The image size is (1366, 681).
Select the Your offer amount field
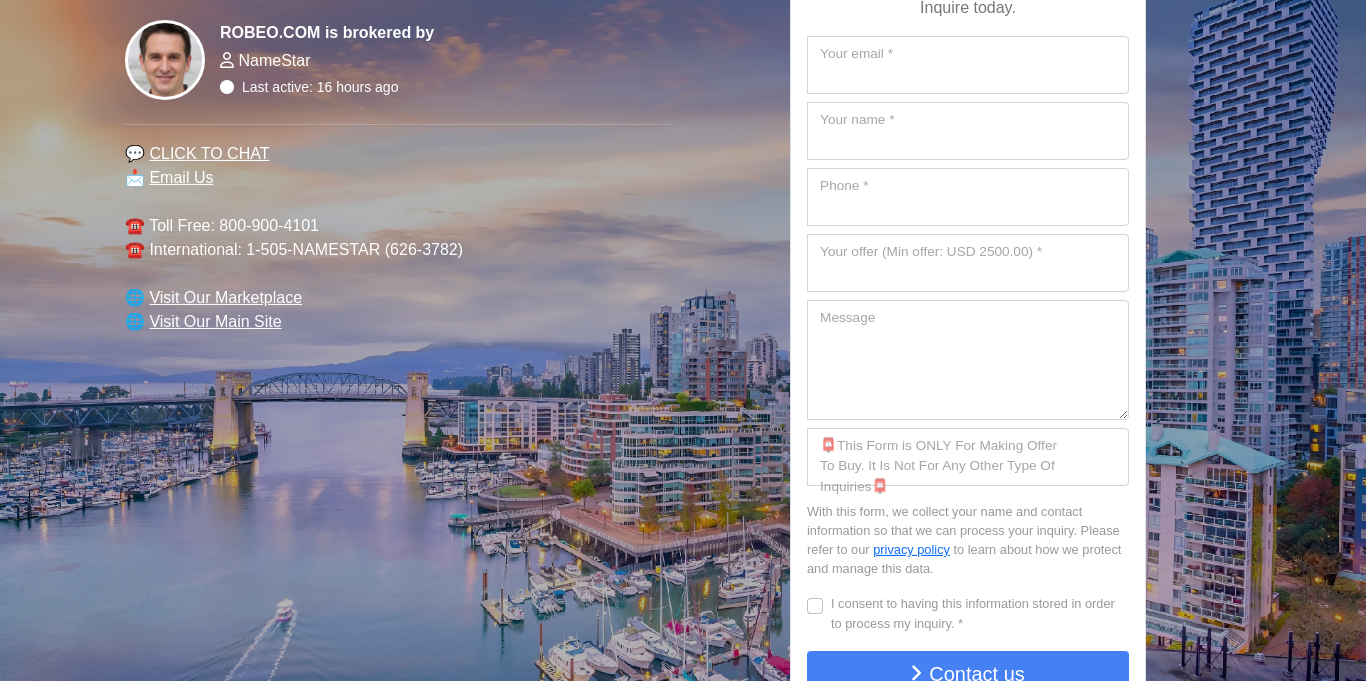(x=968, y=263)
